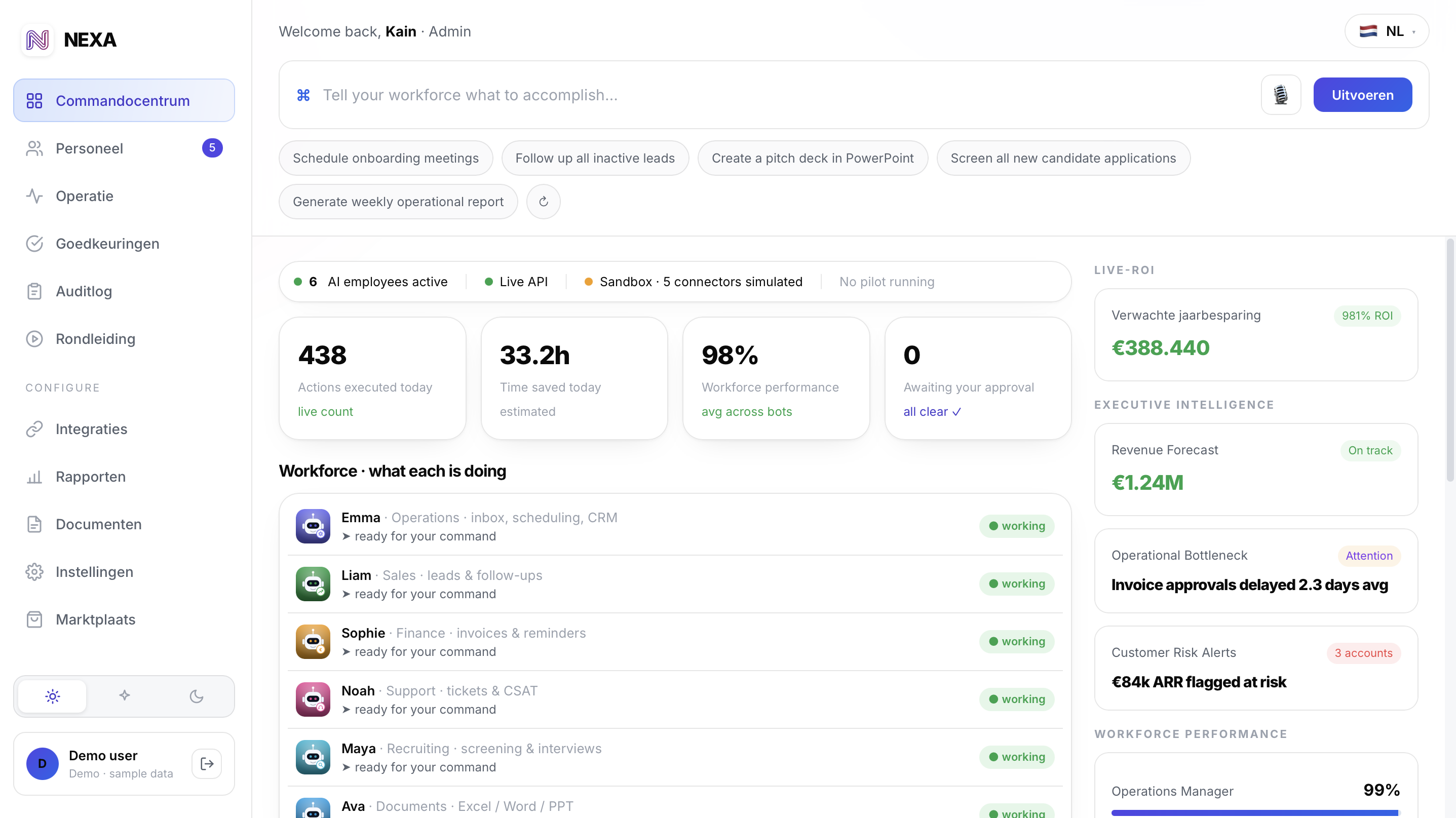Viewport: 1456px width, 818px height.
Task: Click €84k ARR flagged at risk
Action: tap(1198, 682)
